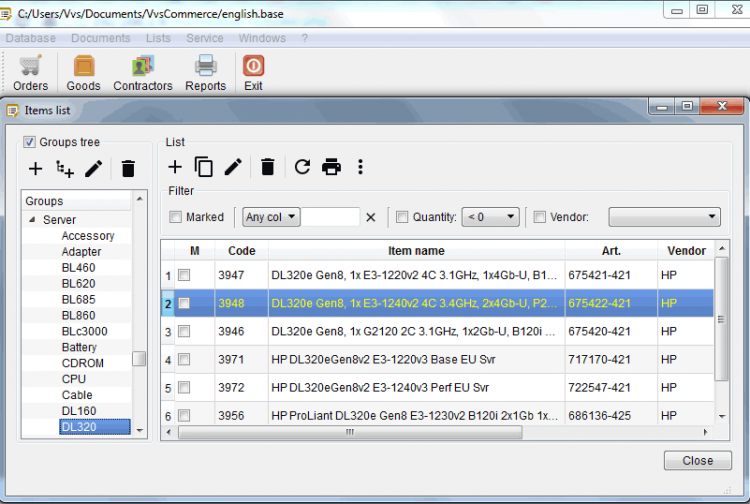Add a subgroup in Groups tree toolbar
Image resolution: width=750 pixels, height=504 pixels.
pyautogui.click(x=65, y=169)
